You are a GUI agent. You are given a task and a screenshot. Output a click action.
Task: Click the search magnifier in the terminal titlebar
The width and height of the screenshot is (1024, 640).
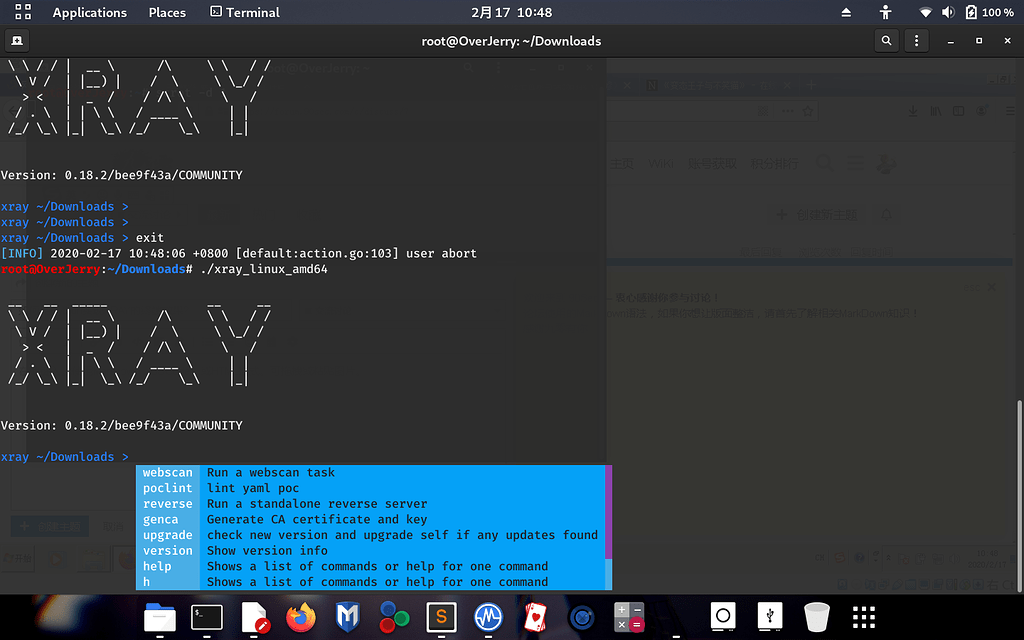pyautogui.click(x=886, y=40)
